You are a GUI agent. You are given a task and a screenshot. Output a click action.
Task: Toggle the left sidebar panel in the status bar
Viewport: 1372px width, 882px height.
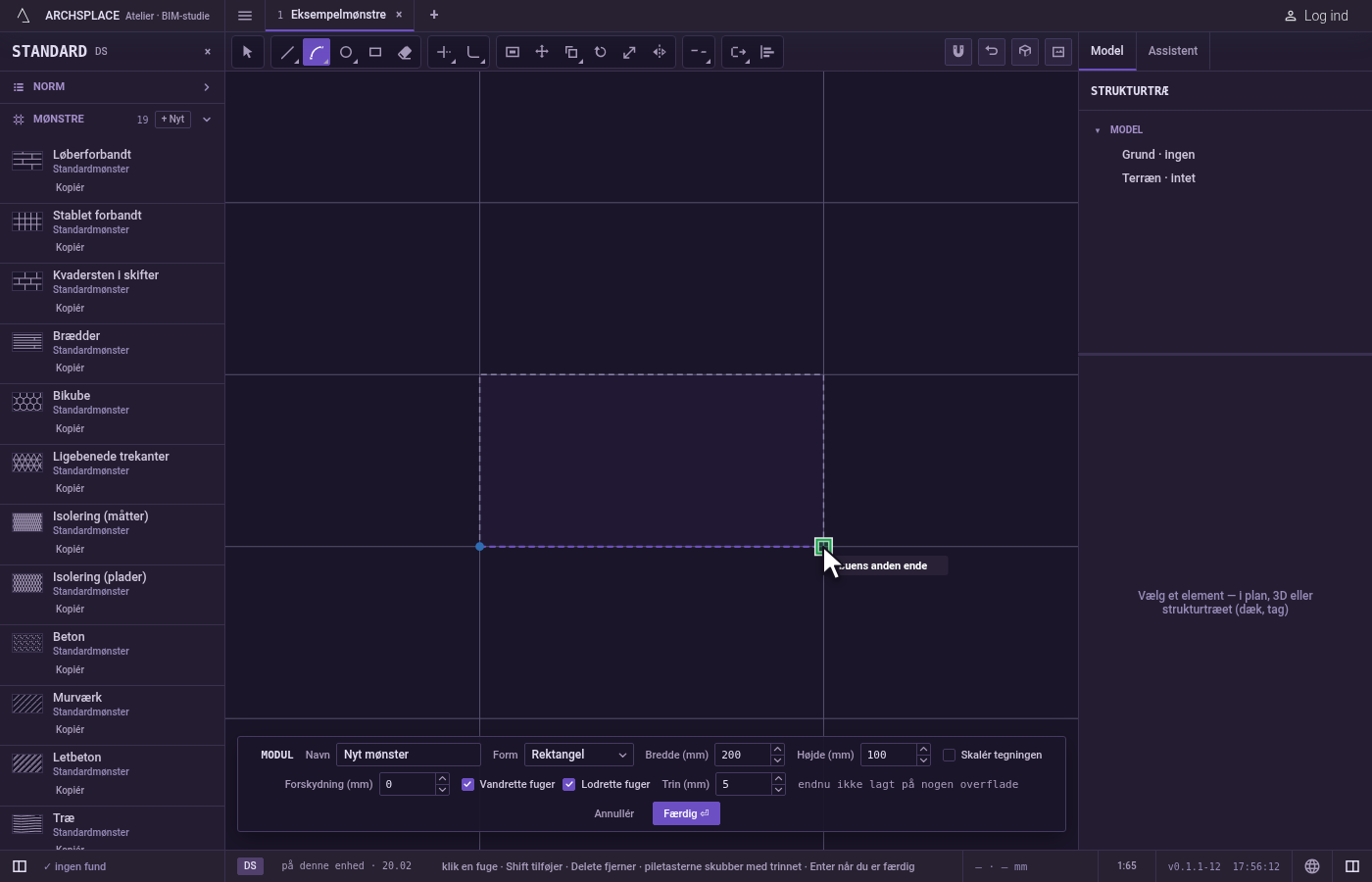[20, 866]
